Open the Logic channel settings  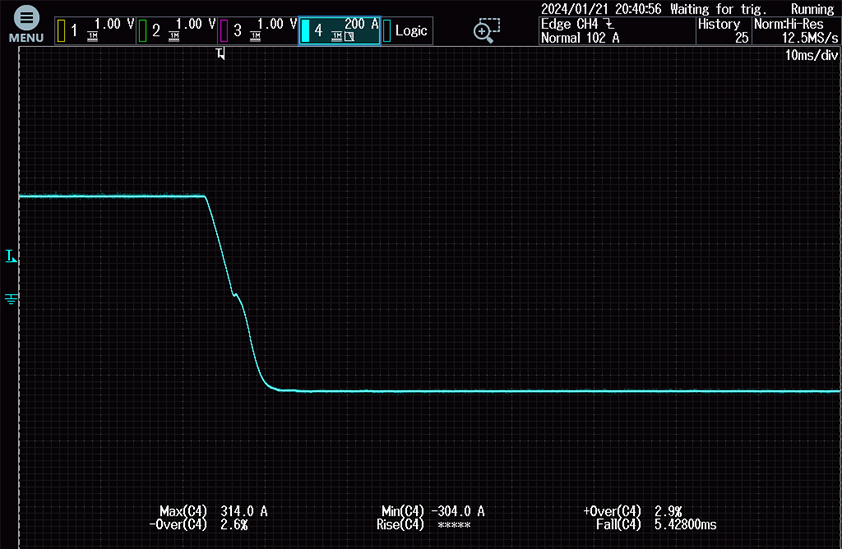(x=406, y=30)
